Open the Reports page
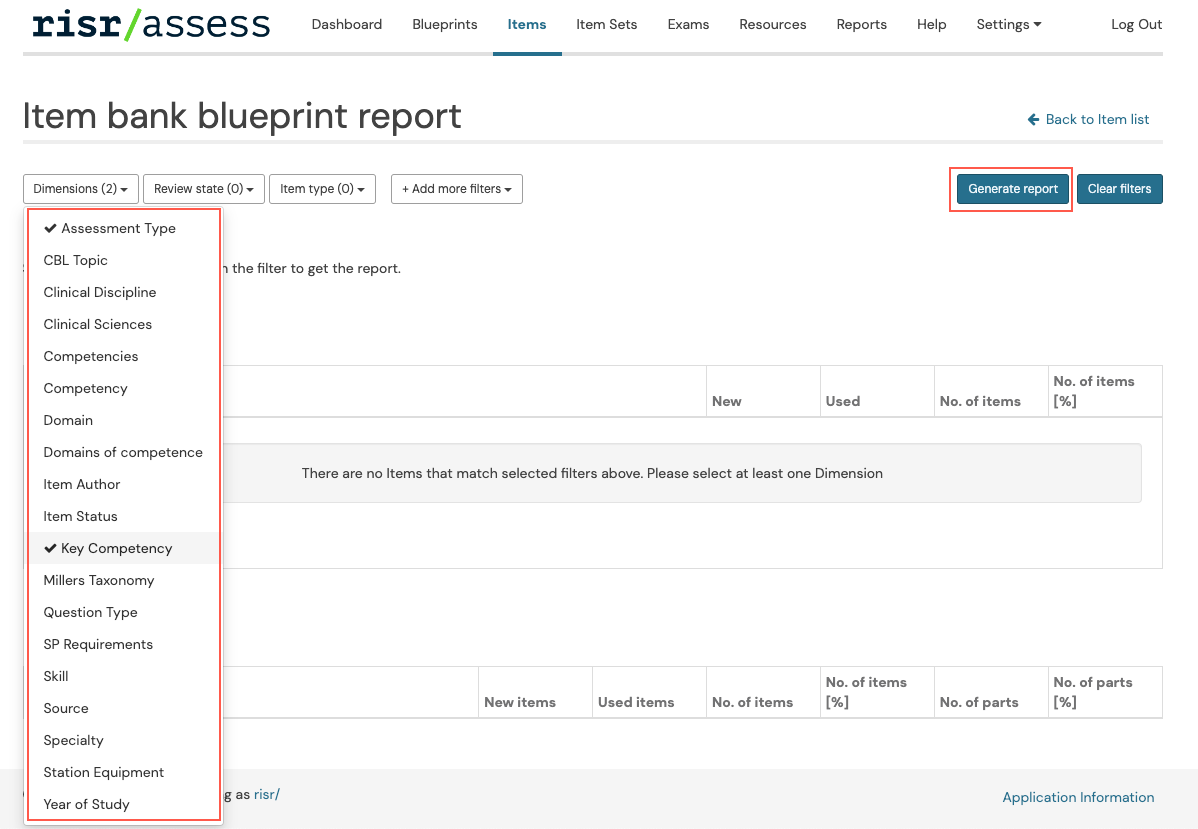This screenshot has width=1198, height=829. [x=861, y=24]
